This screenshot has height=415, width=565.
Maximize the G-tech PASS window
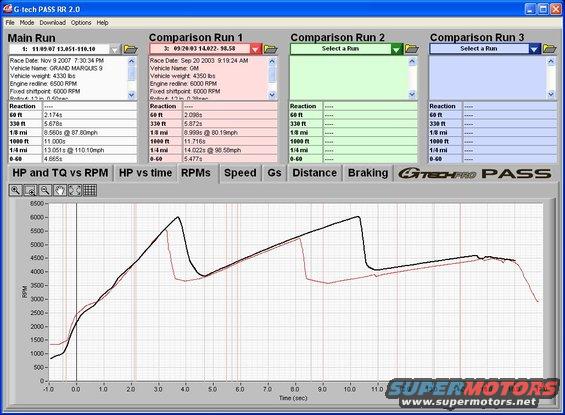pos(543,9)
